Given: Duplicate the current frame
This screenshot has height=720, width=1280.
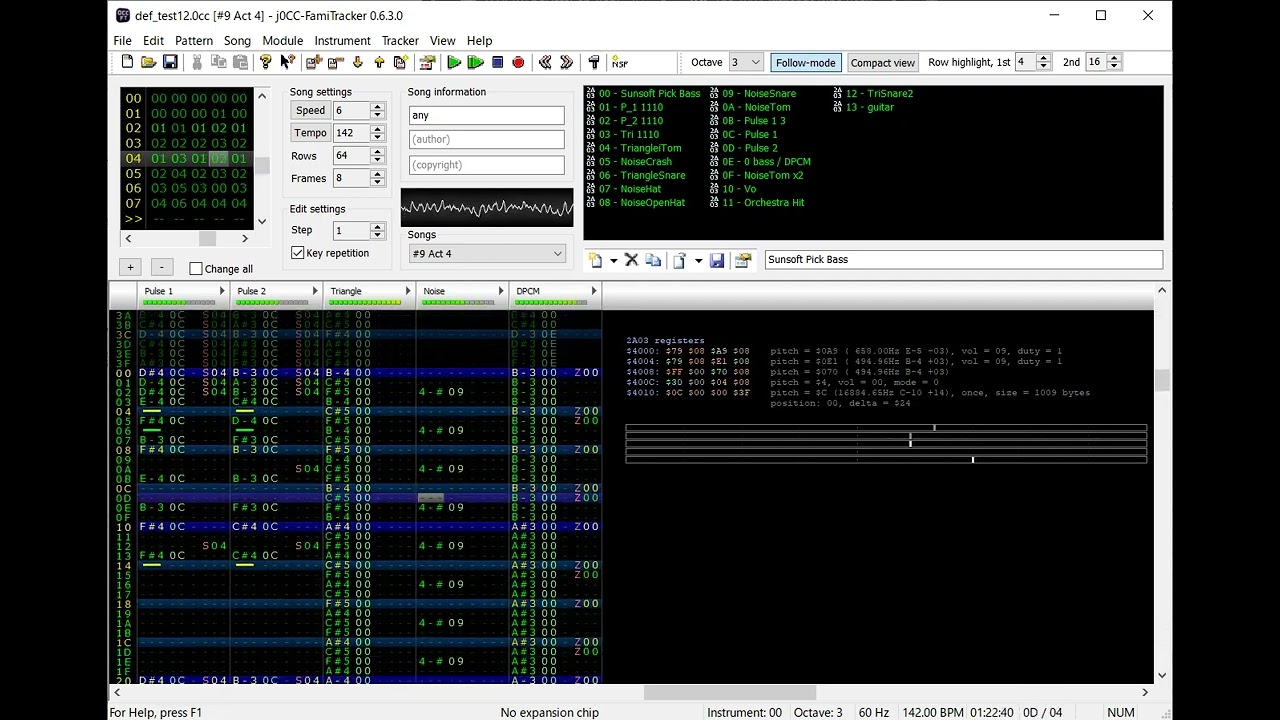Looking at the screenshot, I should click(x=401, y=62).
